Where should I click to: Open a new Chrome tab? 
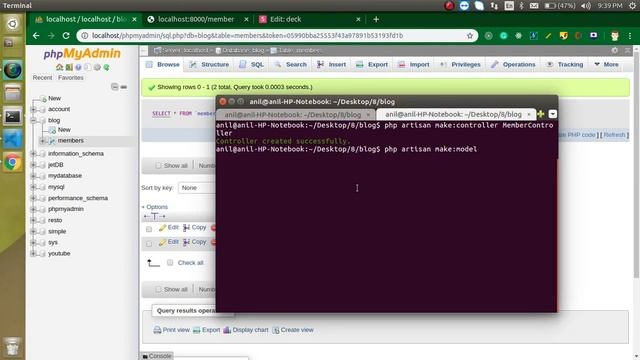pyautogui.click(x=376, y=19)
